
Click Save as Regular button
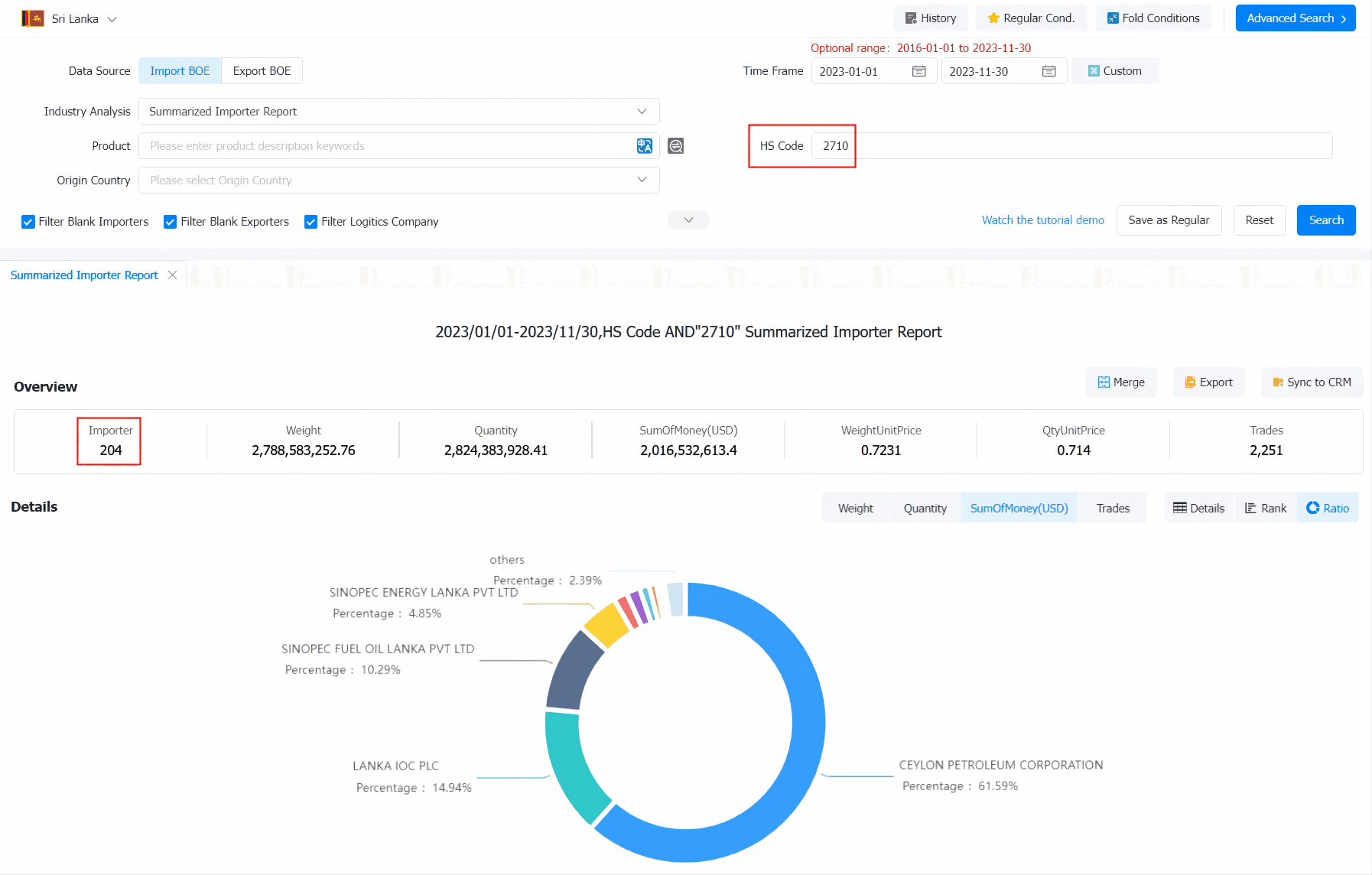click(1169, 220)
